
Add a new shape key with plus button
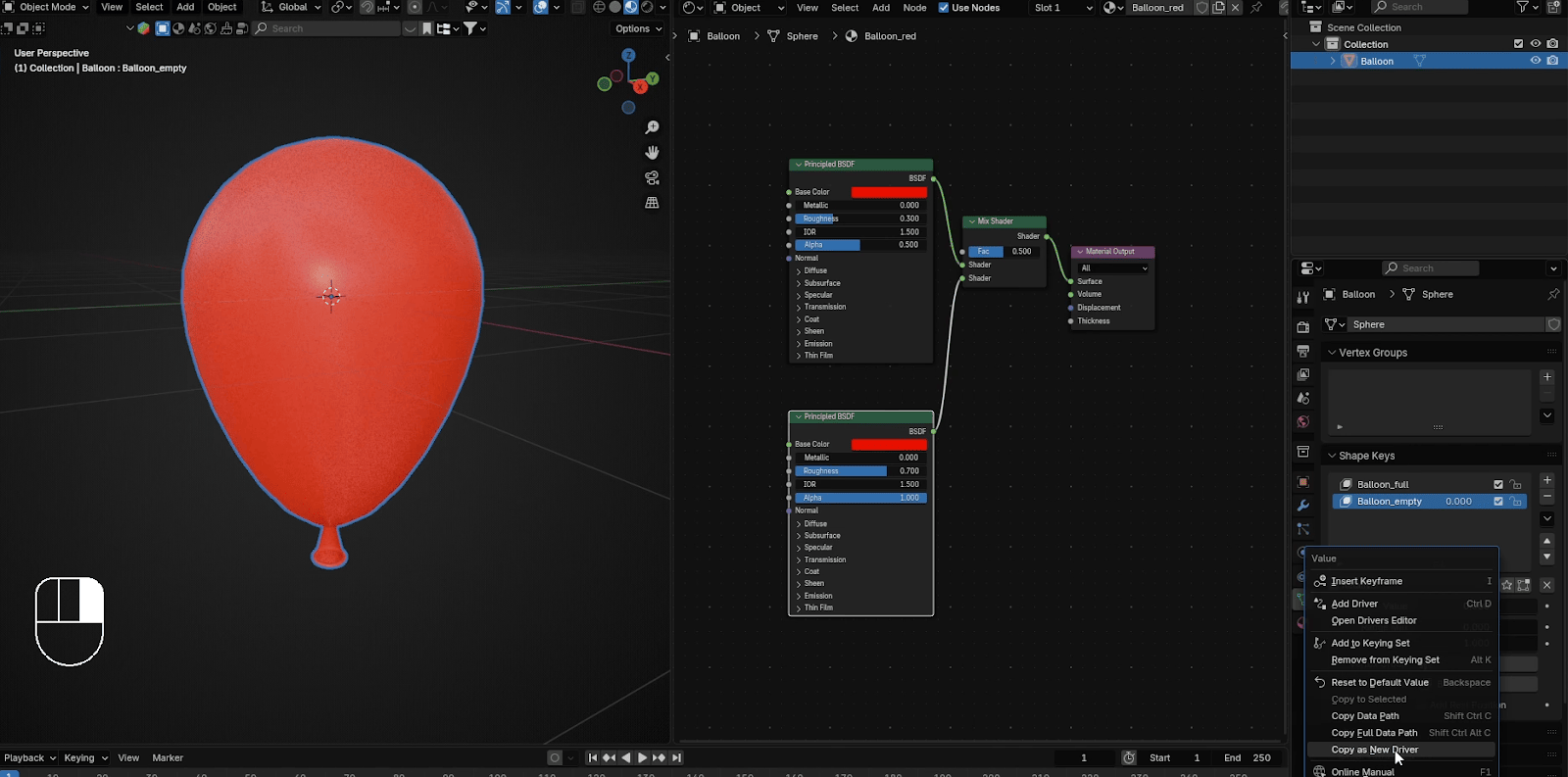[x=1546, y=480]
